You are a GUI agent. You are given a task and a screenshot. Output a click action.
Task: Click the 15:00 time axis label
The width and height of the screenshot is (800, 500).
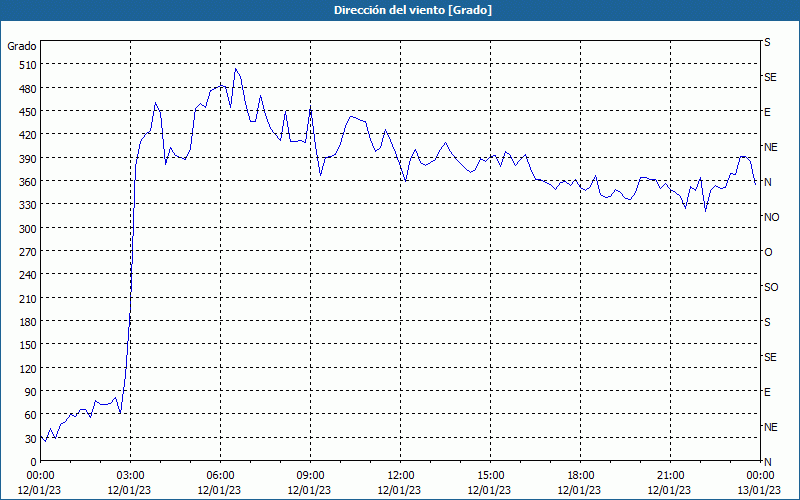pyautogui.click(x=490, y=476)
